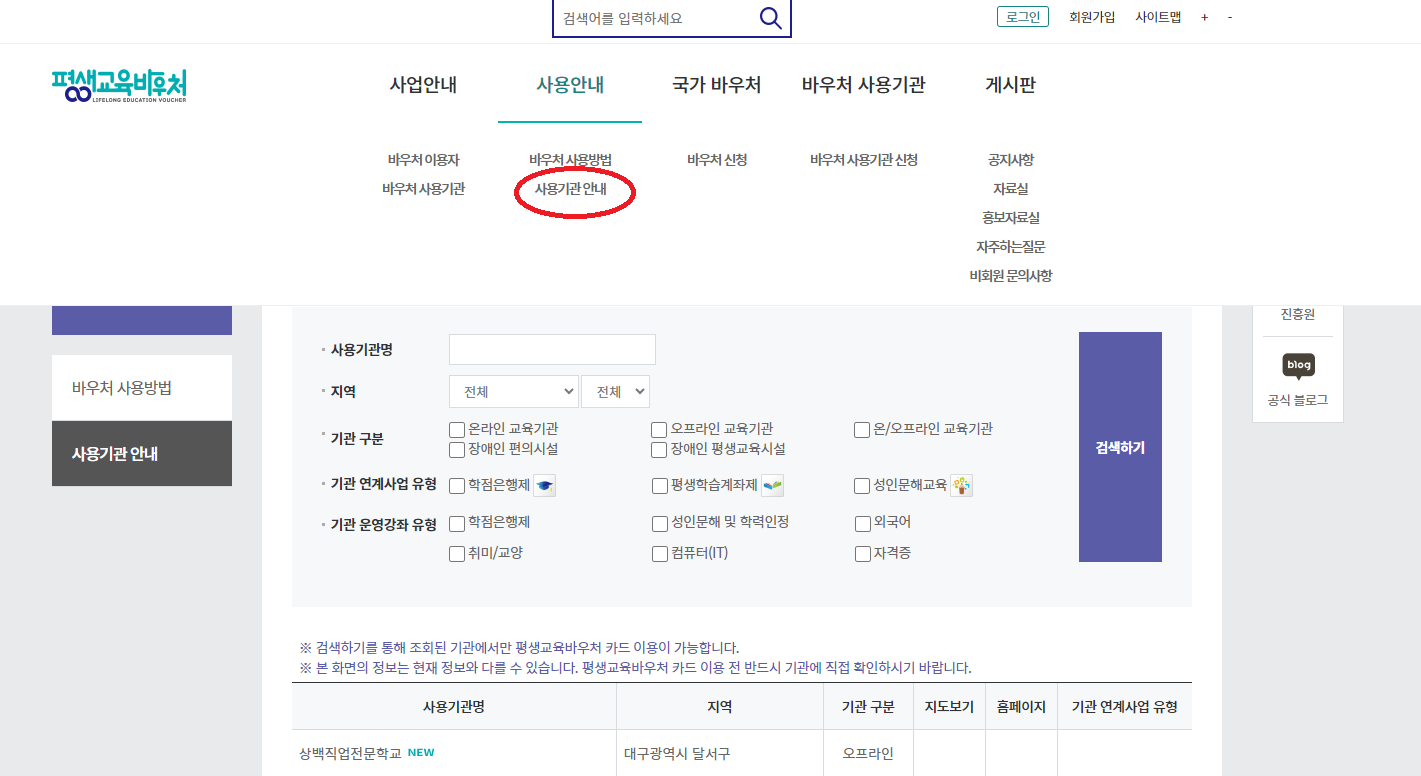Click the 홈페이지 column header
Screen dimensions: 1421x776
(x=1021, y=707)
